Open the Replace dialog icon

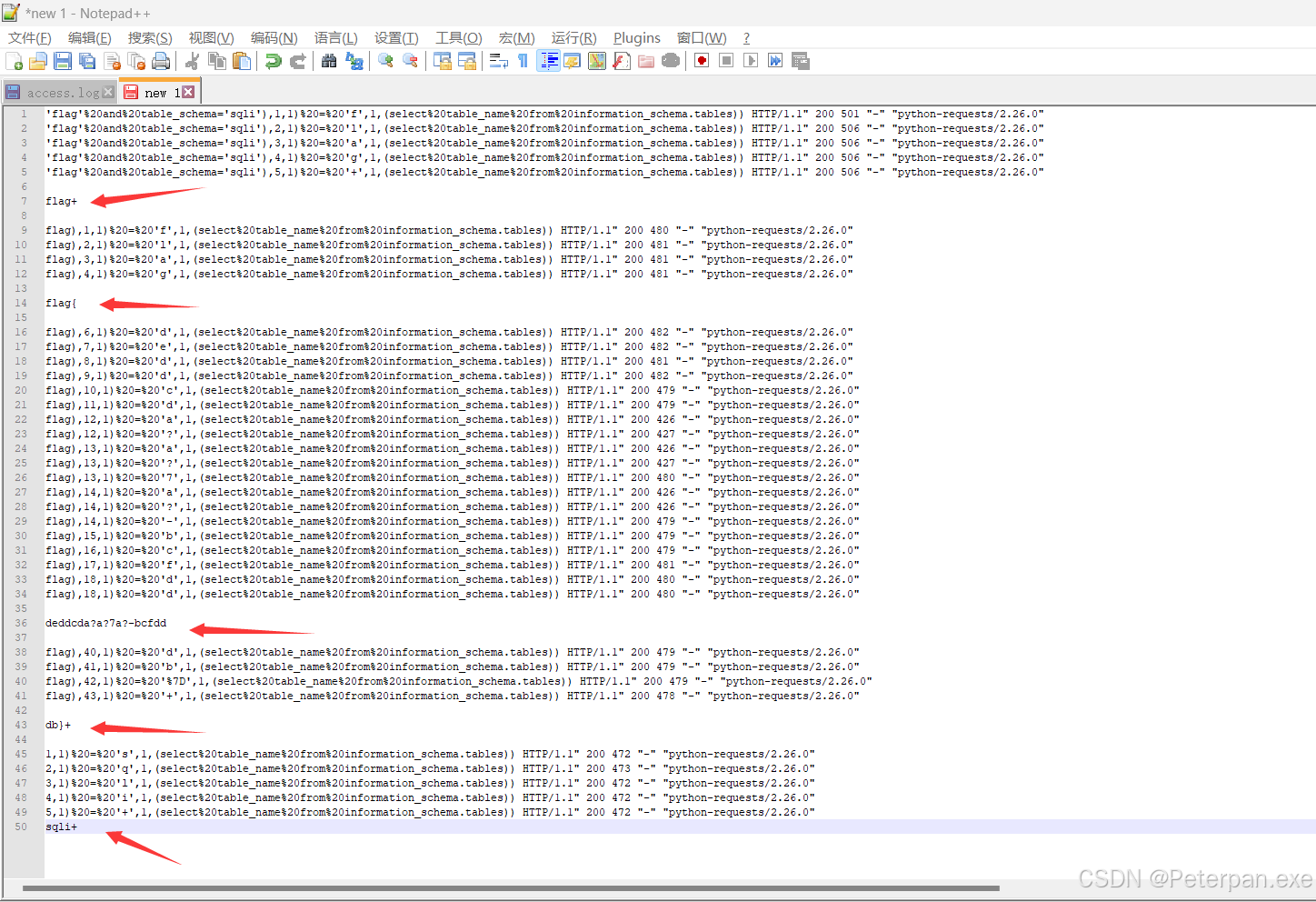click(354, 61)
